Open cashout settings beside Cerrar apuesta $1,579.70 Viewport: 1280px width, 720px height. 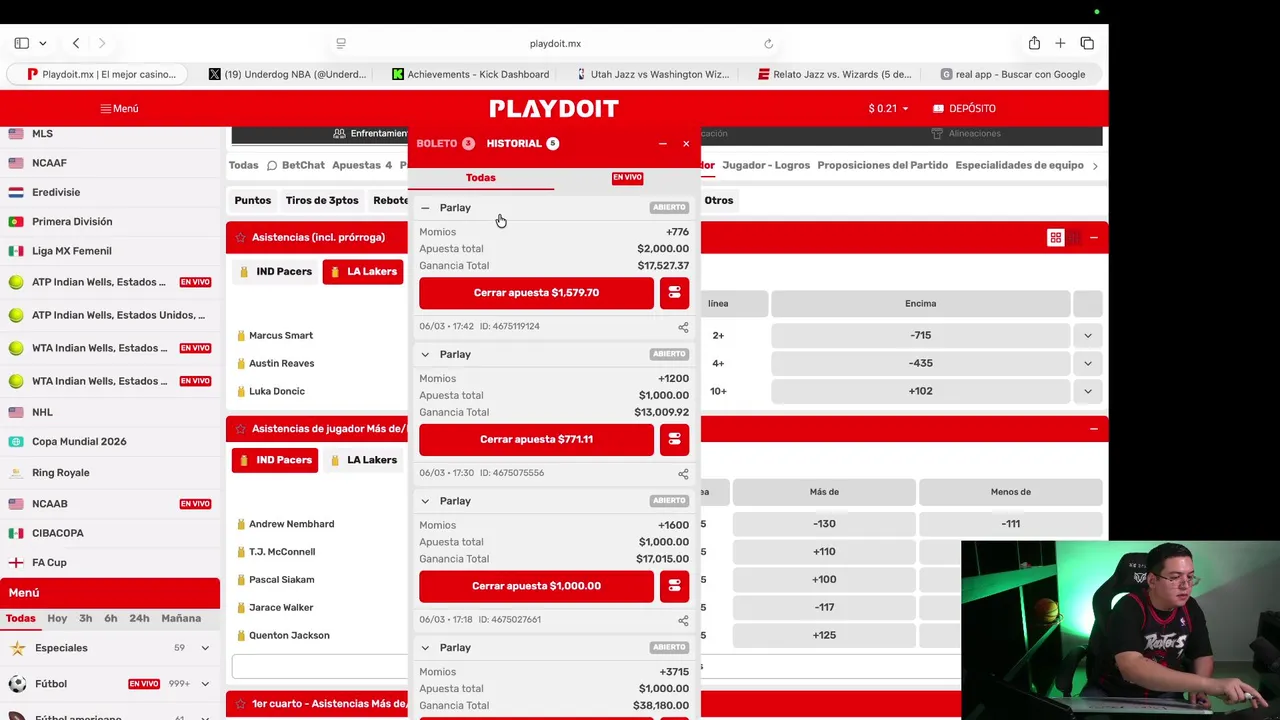pos(674,293)
